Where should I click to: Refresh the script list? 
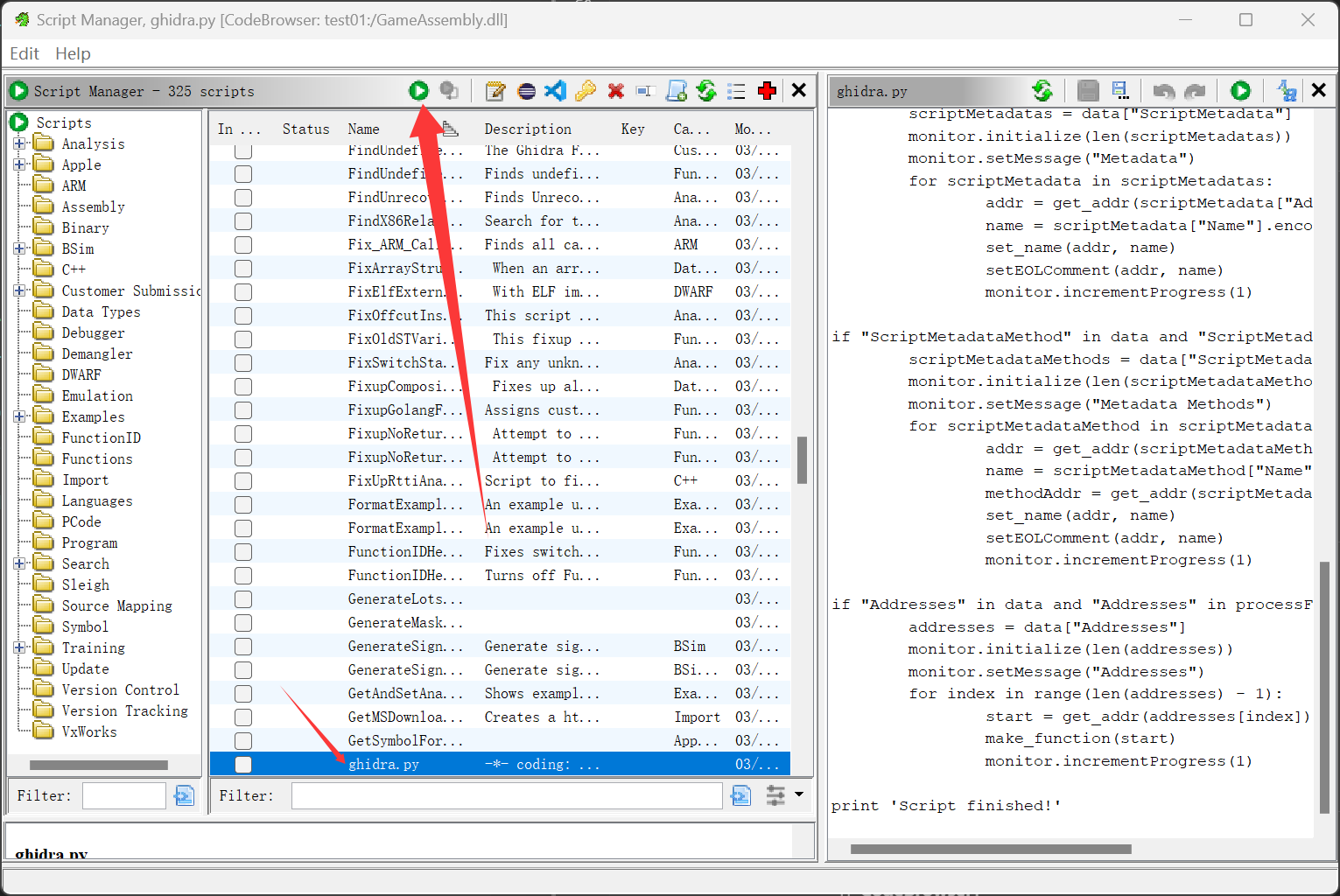point(706,90)
